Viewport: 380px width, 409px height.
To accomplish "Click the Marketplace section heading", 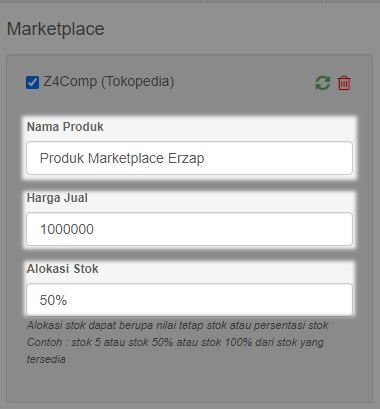I will [x=55, y=29].
